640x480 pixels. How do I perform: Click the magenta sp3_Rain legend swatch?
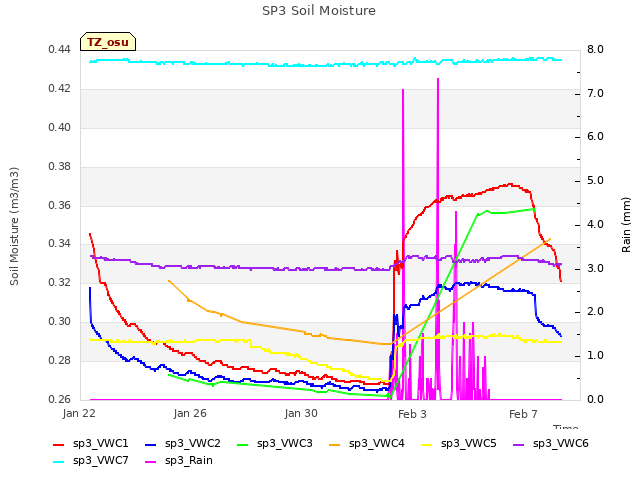[x=151, y=462]
